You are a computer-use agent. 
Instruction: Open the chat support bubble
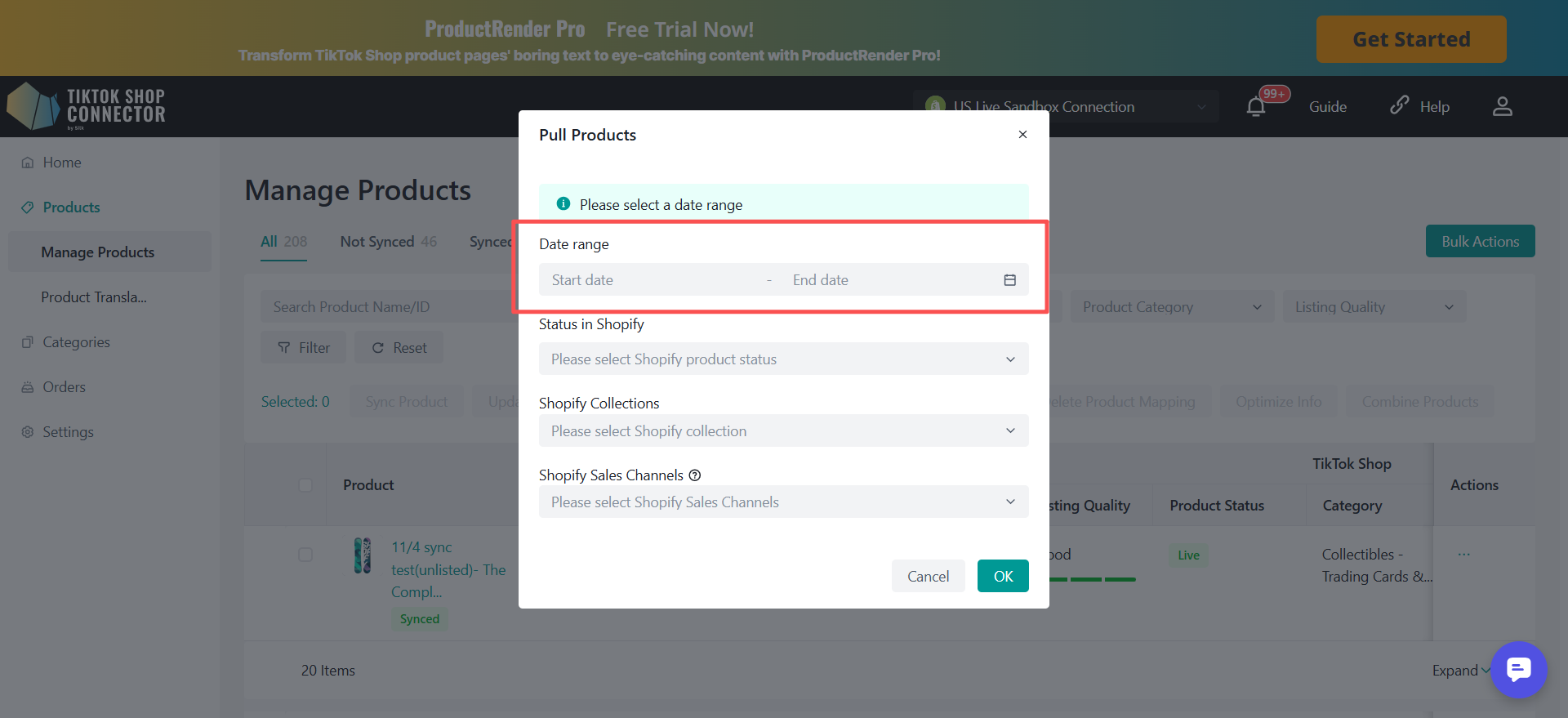click(x=1518, y=670)
